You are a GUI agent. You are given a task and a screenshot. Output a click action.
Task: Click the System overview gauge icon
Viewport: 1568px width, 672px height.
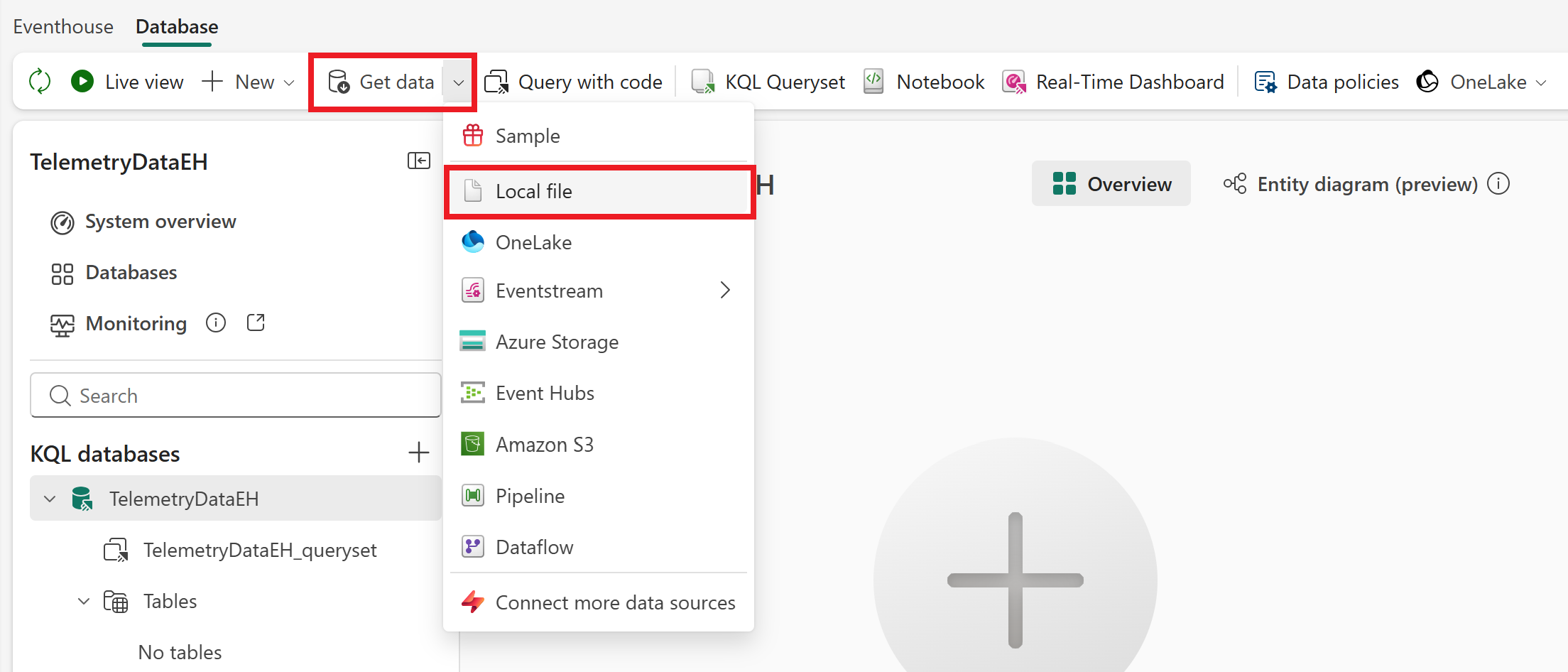tap(62, 222)
